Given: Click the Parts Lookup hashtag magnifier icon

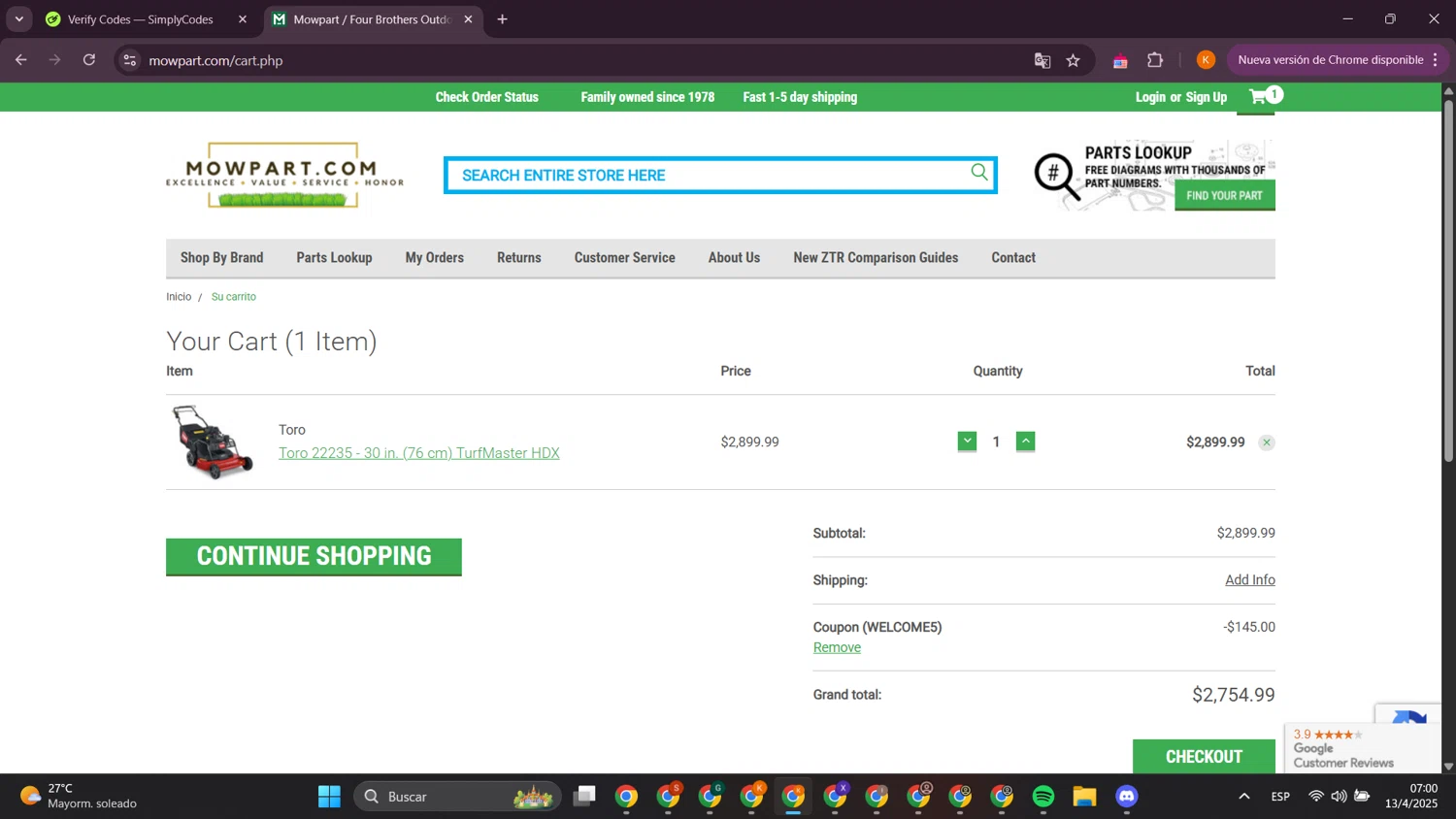Looking at the screenshot, I should click(x=1056, y=178).
